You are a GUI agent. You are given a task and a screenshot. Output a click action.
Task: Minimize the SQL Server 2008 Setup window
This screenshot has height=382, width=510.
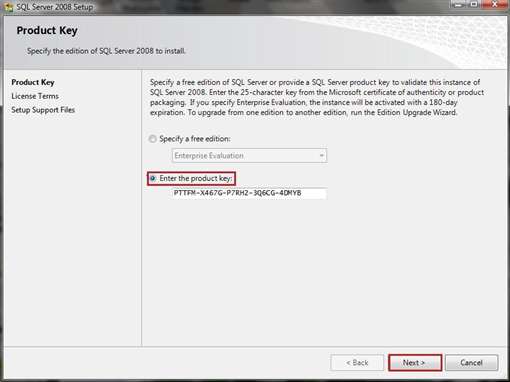tap(459, 4)
